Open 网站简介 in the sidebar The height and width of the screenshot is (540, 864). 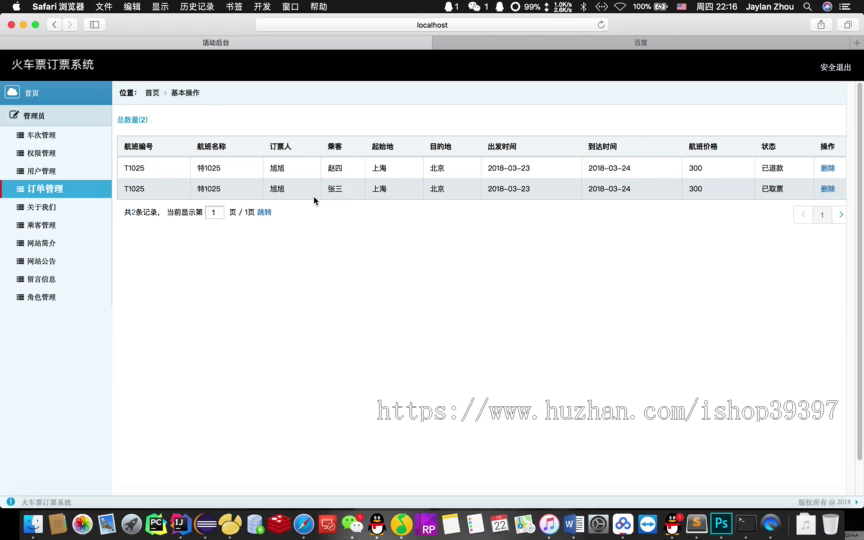point(41,243)
